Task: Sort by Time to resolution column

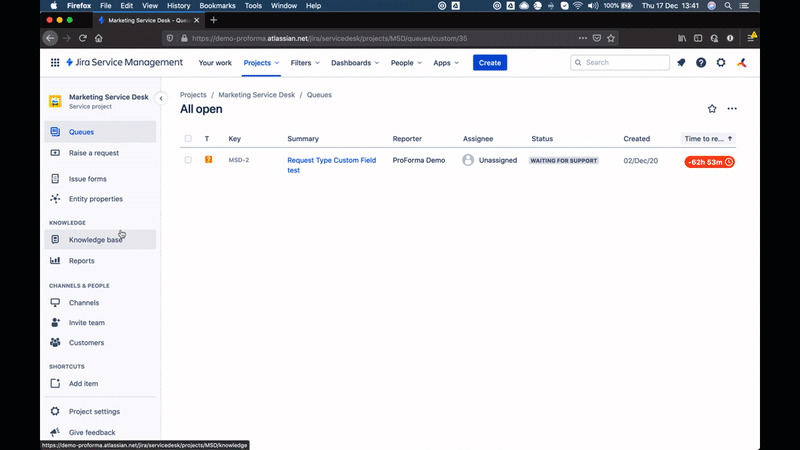Action: (x=708, y=139)
